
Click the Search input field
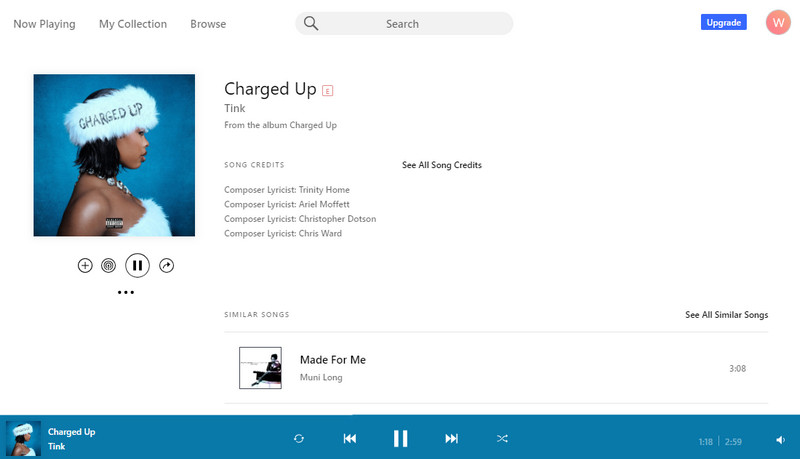[x=404, y=23]
